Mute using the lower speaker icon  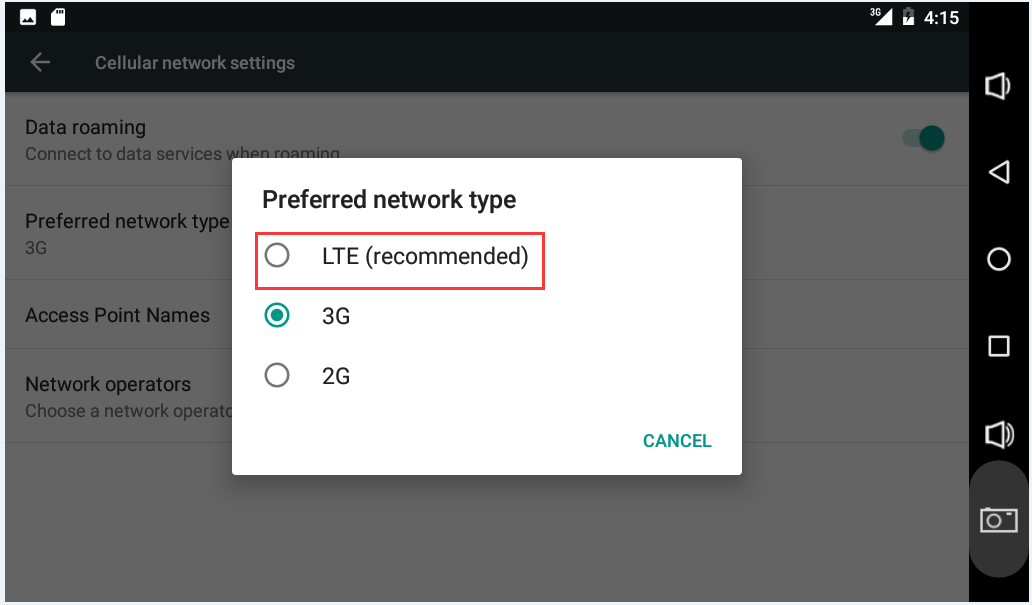point(997,433)
